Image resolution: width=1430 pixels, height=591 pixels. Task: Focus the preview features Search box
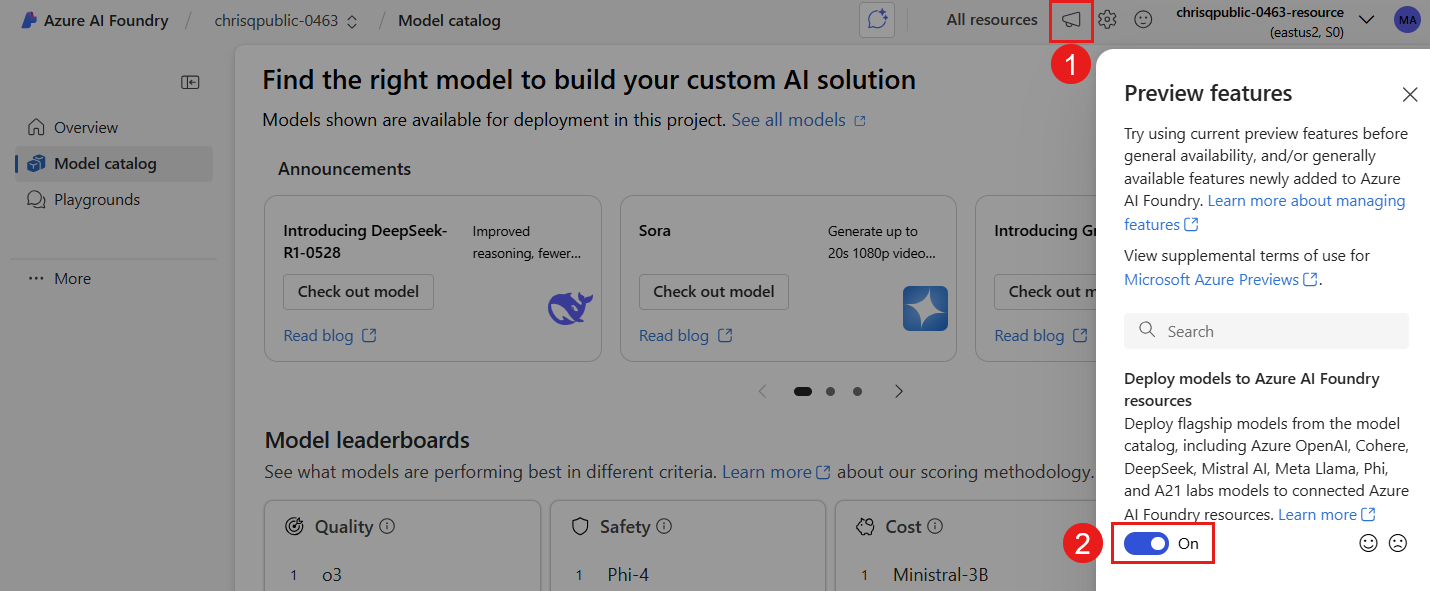(x=1266, y=331)
